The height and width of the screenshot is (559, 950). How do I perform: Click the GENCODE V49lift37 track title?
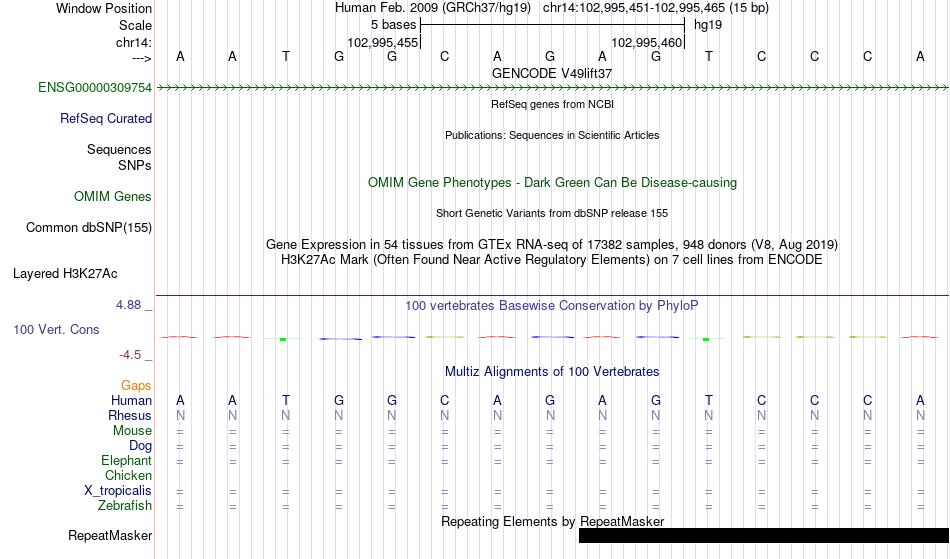[552, 73]
